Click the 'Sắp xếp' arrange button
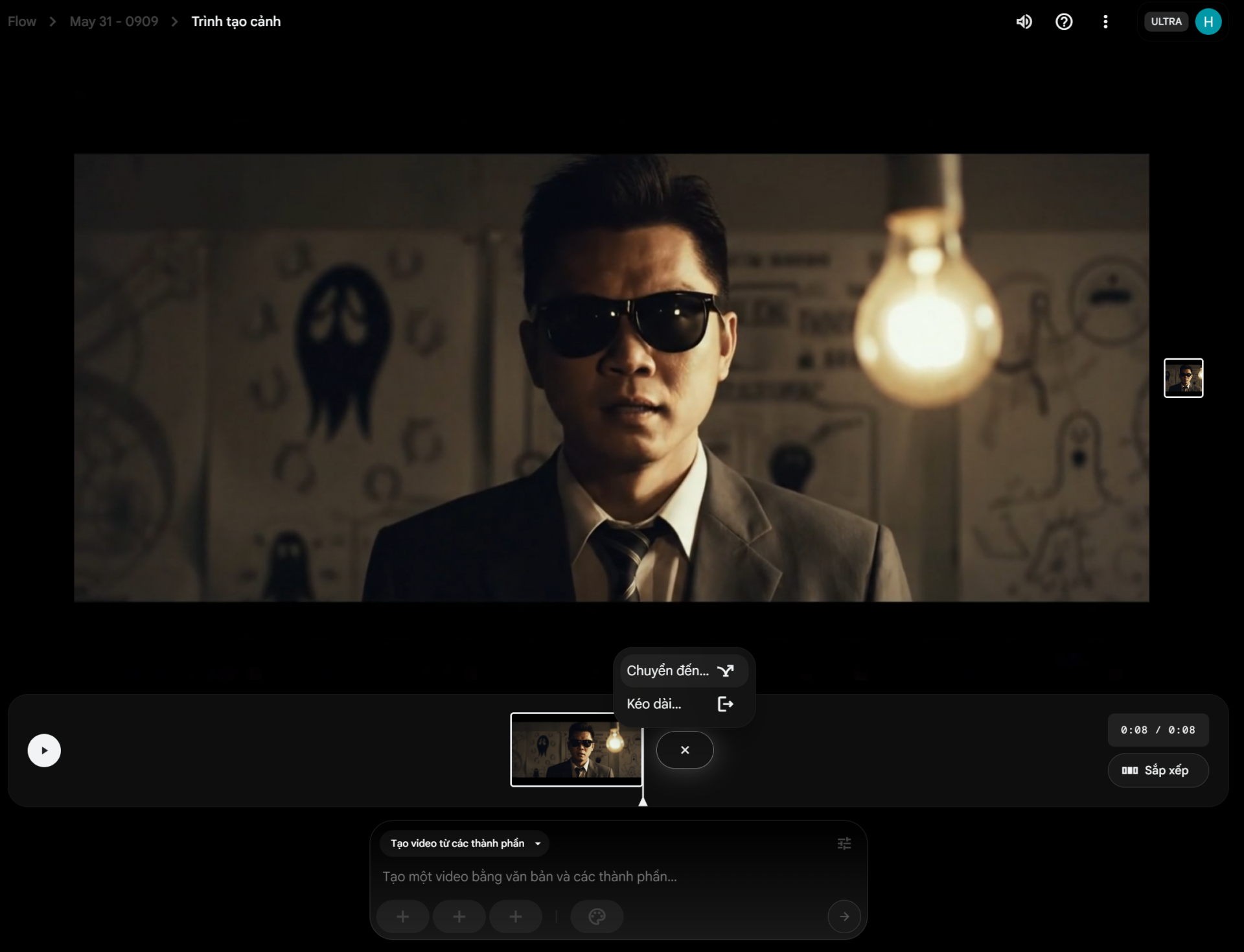The image size is (1244, 952). [x=1157, y=770]
